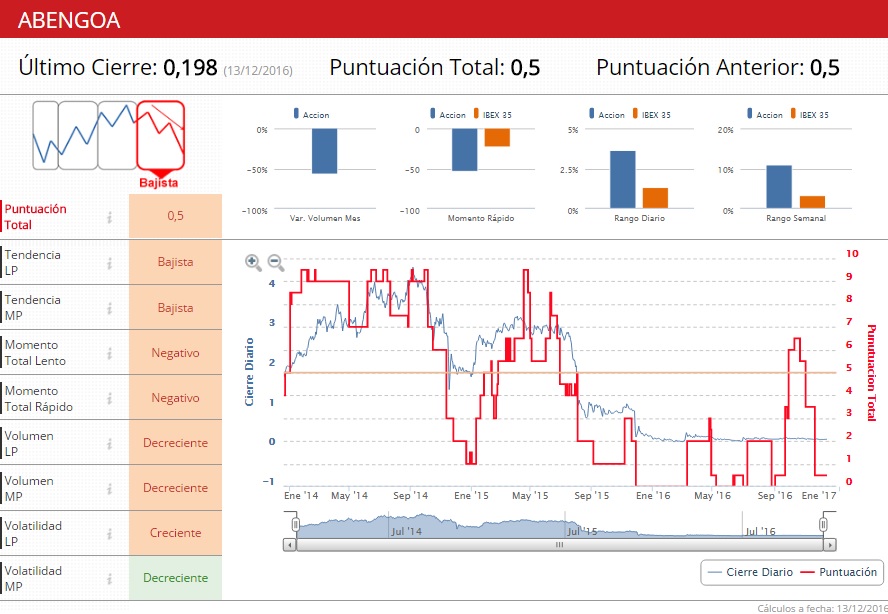888x614 pixels.
Task: Open info icon for Volumen MP
Action: 109,488
